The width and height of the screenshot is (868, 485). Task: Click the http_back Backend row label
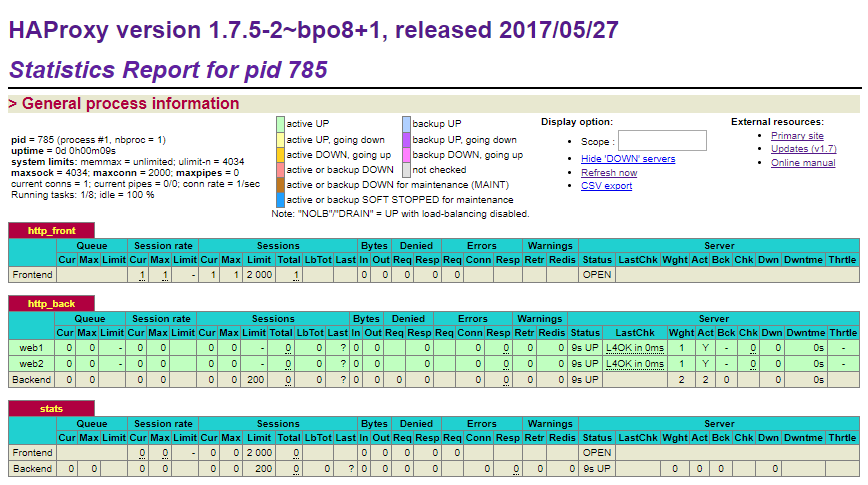(x=32, y=380)
